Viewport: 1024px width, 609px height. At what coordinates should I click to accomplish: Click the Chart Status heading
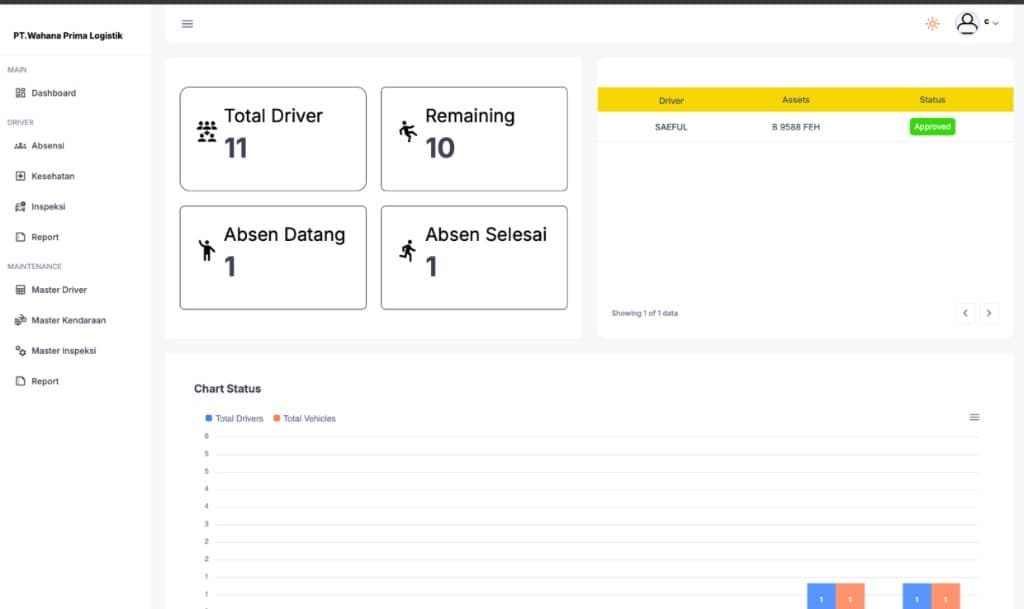[227, 389]
